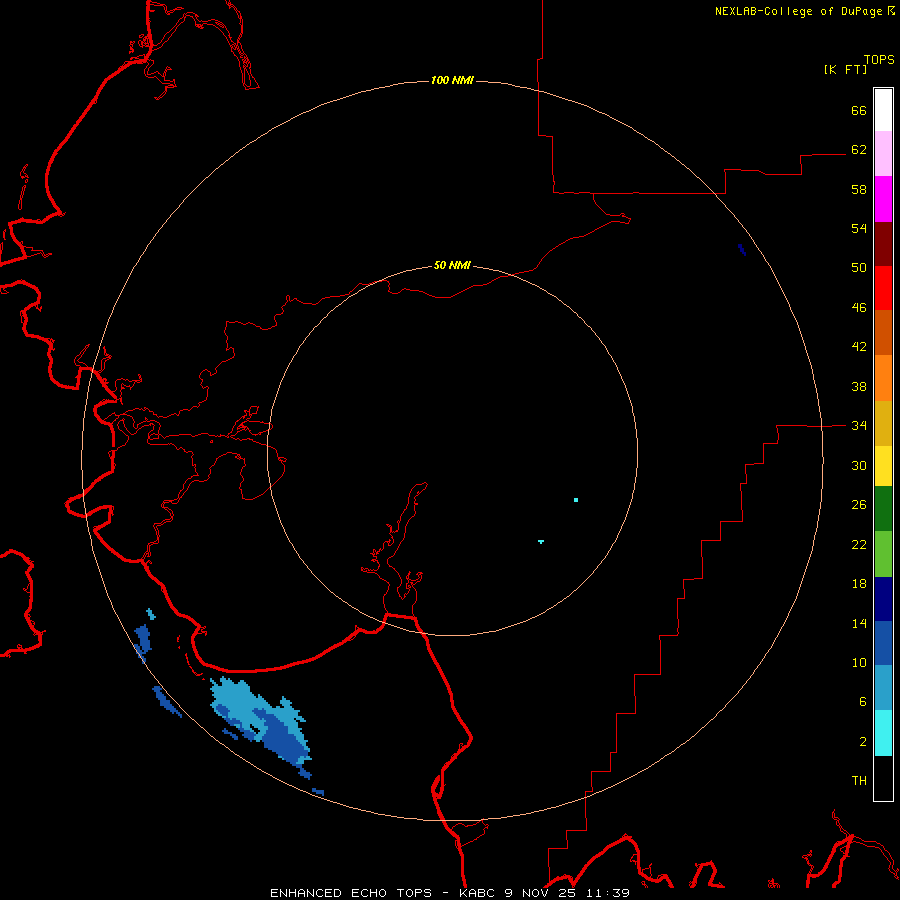Click the "11:39" timestamp
The width and height of the screenshot is (900, 900).
(608, 893)
